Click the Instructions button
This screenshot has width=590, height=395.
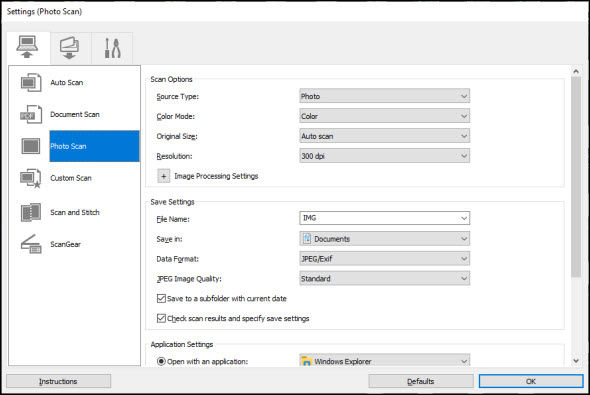[58, 381]
